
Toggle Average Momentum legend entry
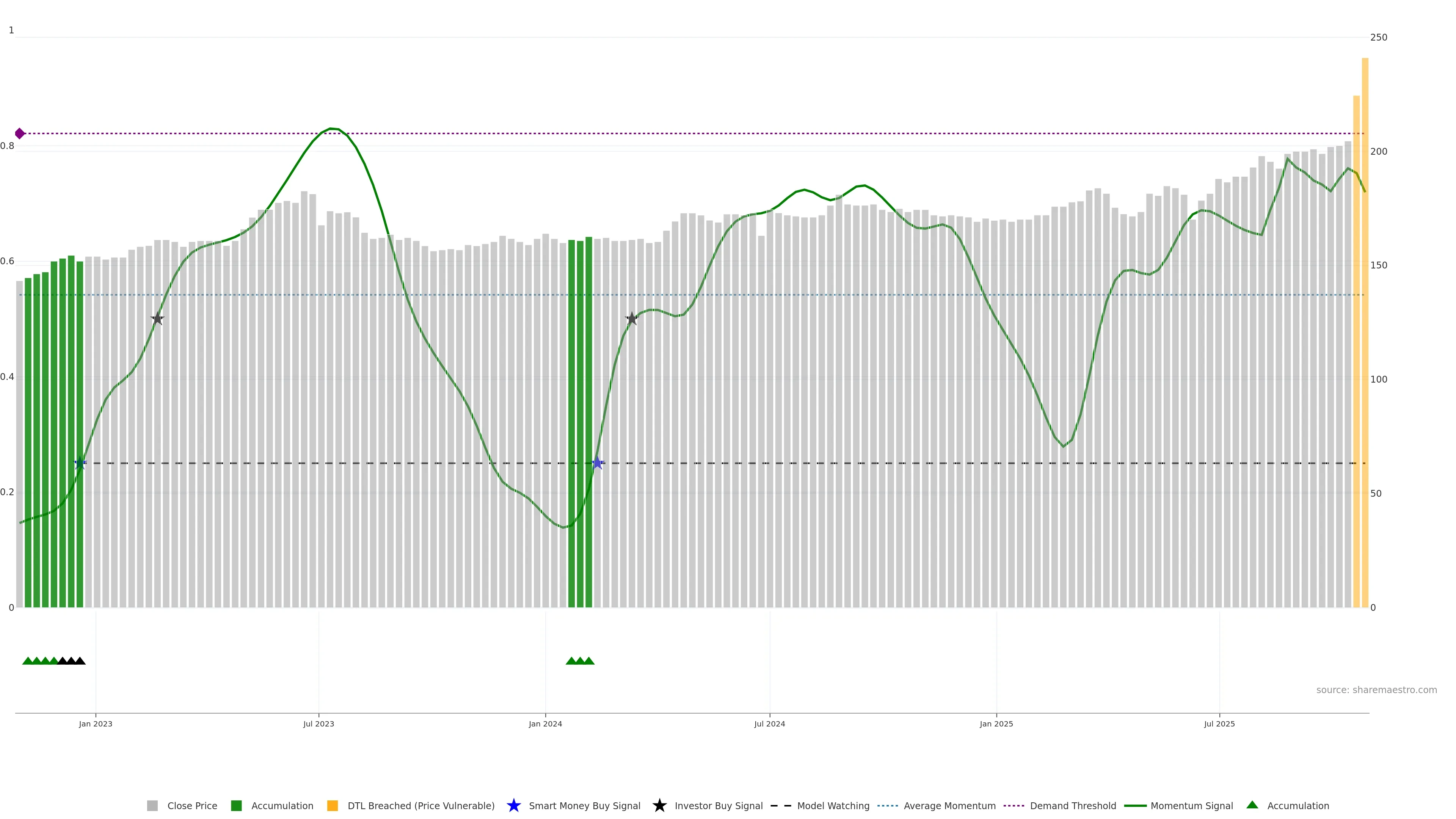pyautogui.click(x=949, y=806)
